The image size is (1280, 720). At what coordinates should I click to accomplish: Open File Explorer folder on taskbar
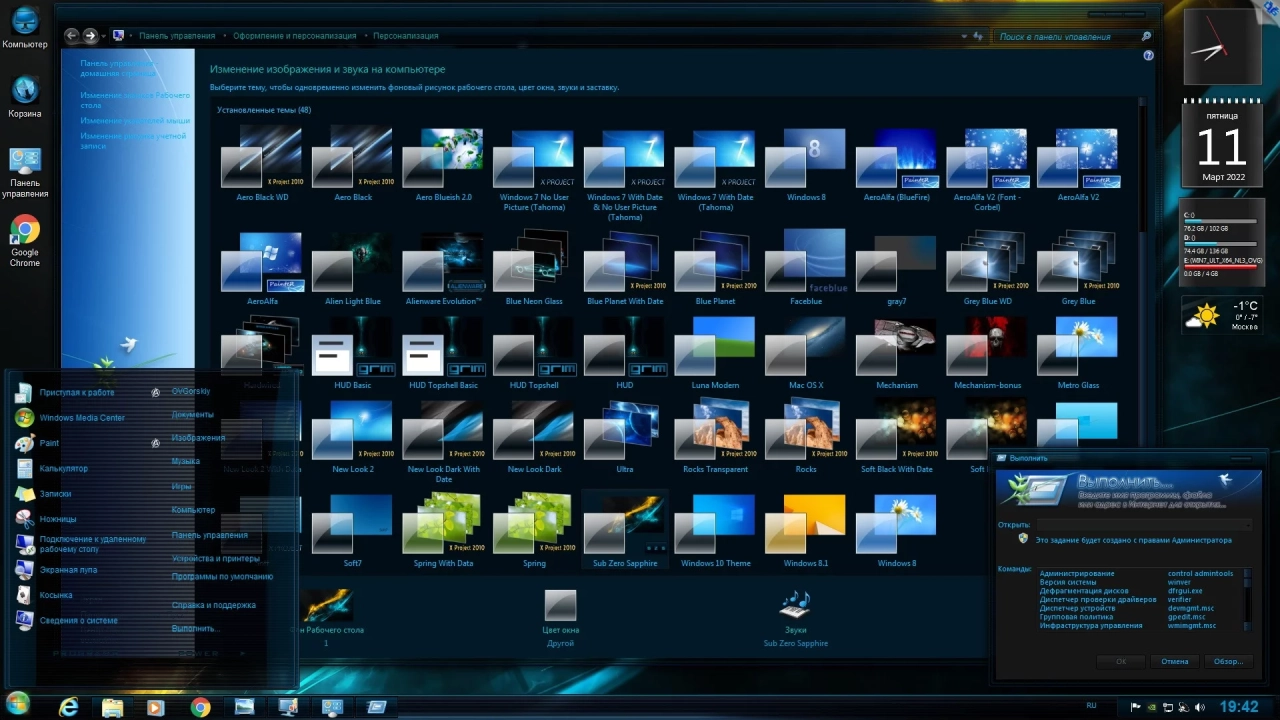coord(112,707)
